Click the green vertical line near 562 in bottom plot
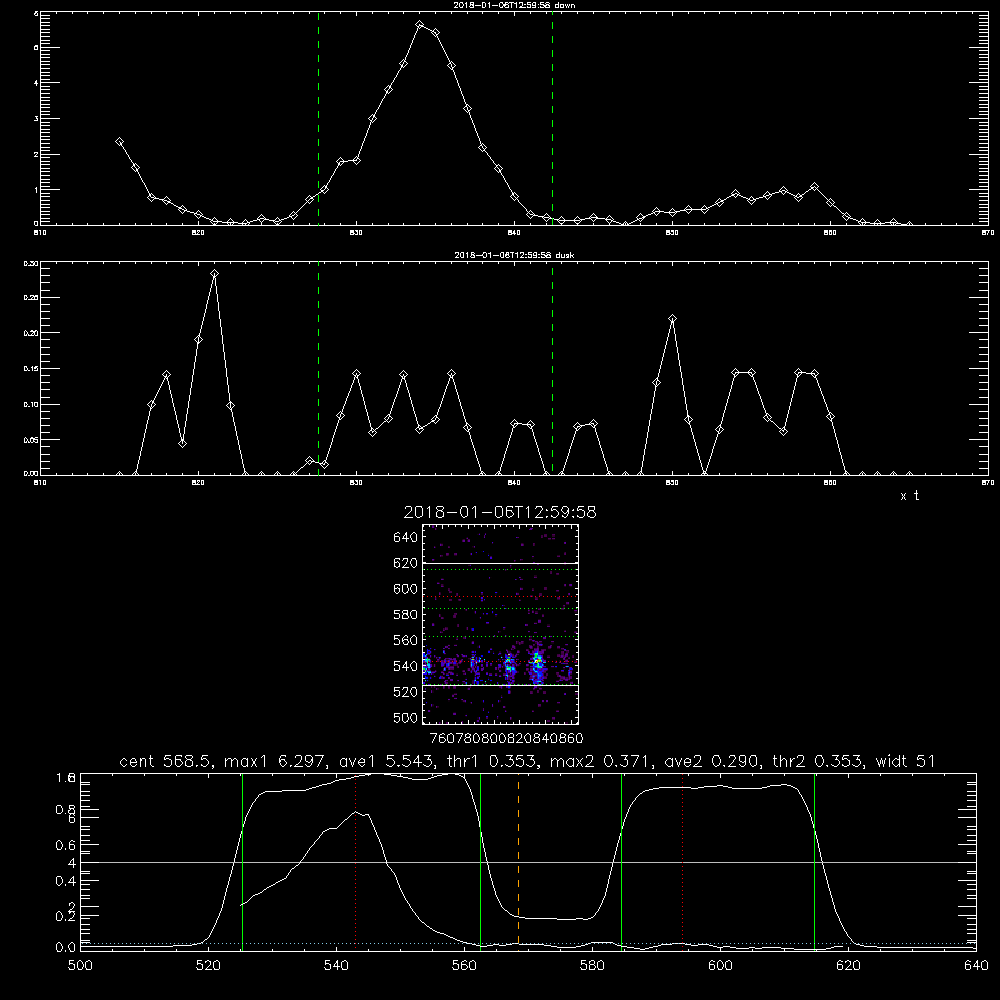 [x=480, y=861]
